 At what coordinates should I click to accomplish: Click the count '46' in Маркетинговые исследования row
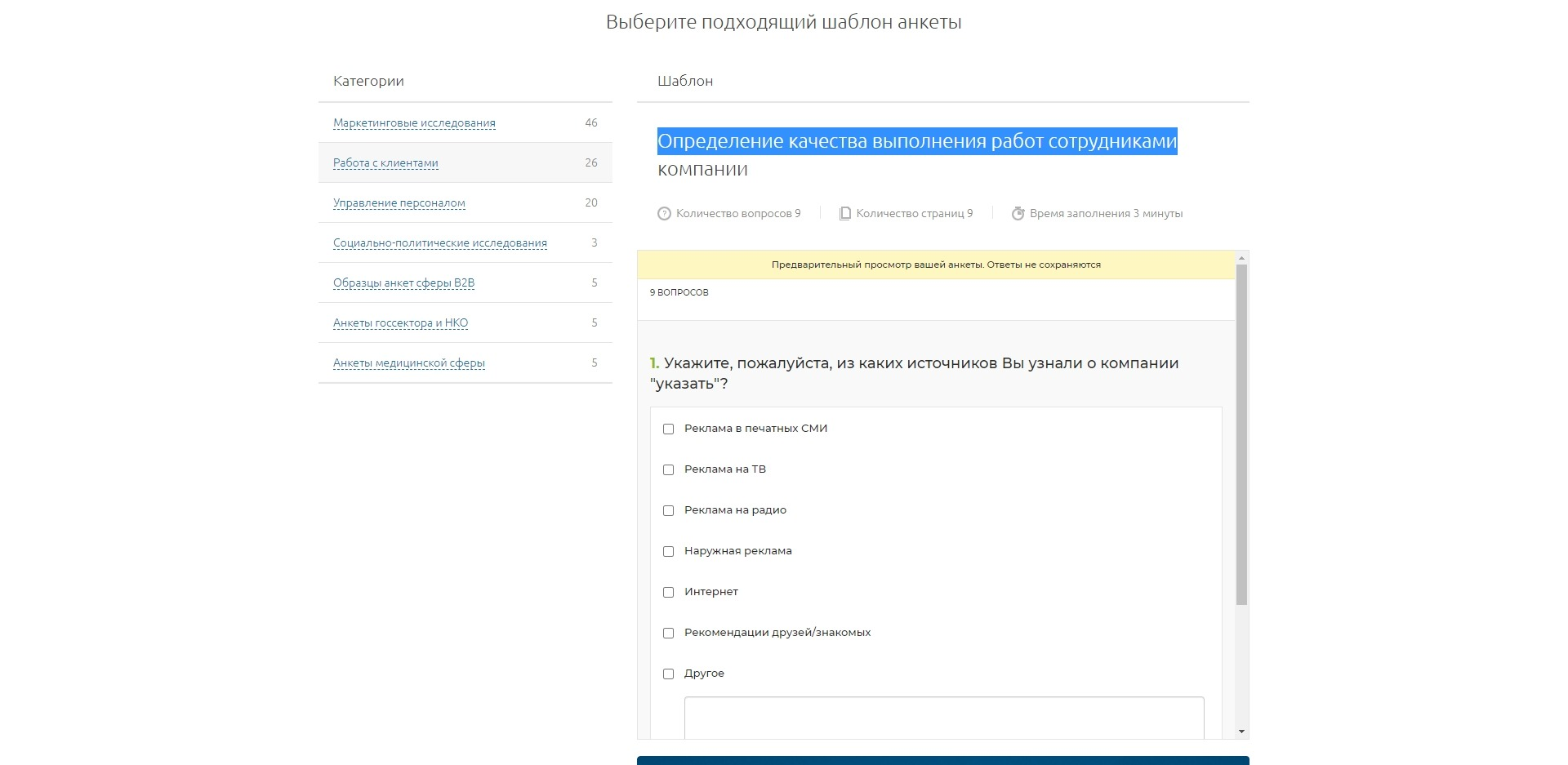[x=591, y=123]
